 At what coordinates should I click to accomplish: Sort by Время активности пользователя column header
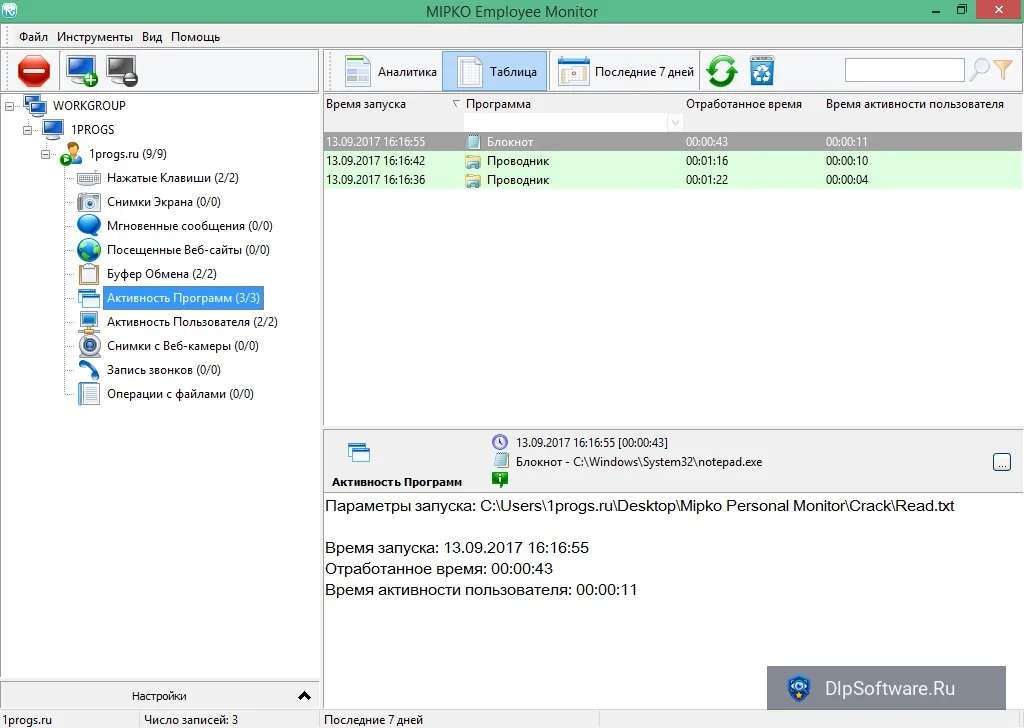click(914, 104)
